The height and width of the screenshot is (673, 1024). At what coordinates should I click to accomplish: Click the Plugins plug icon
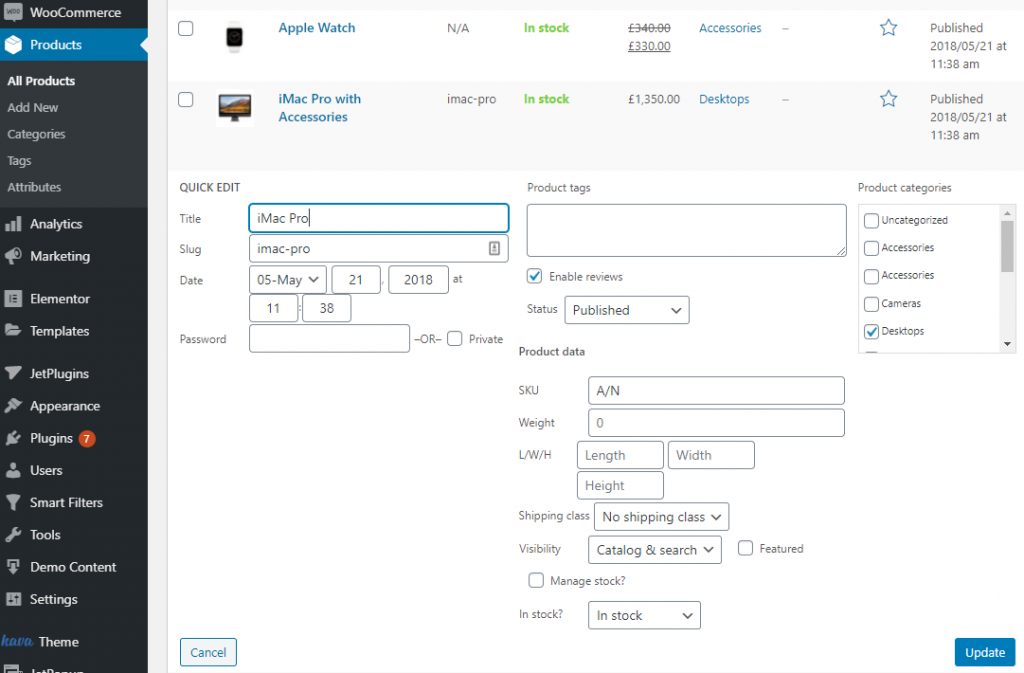13,438
